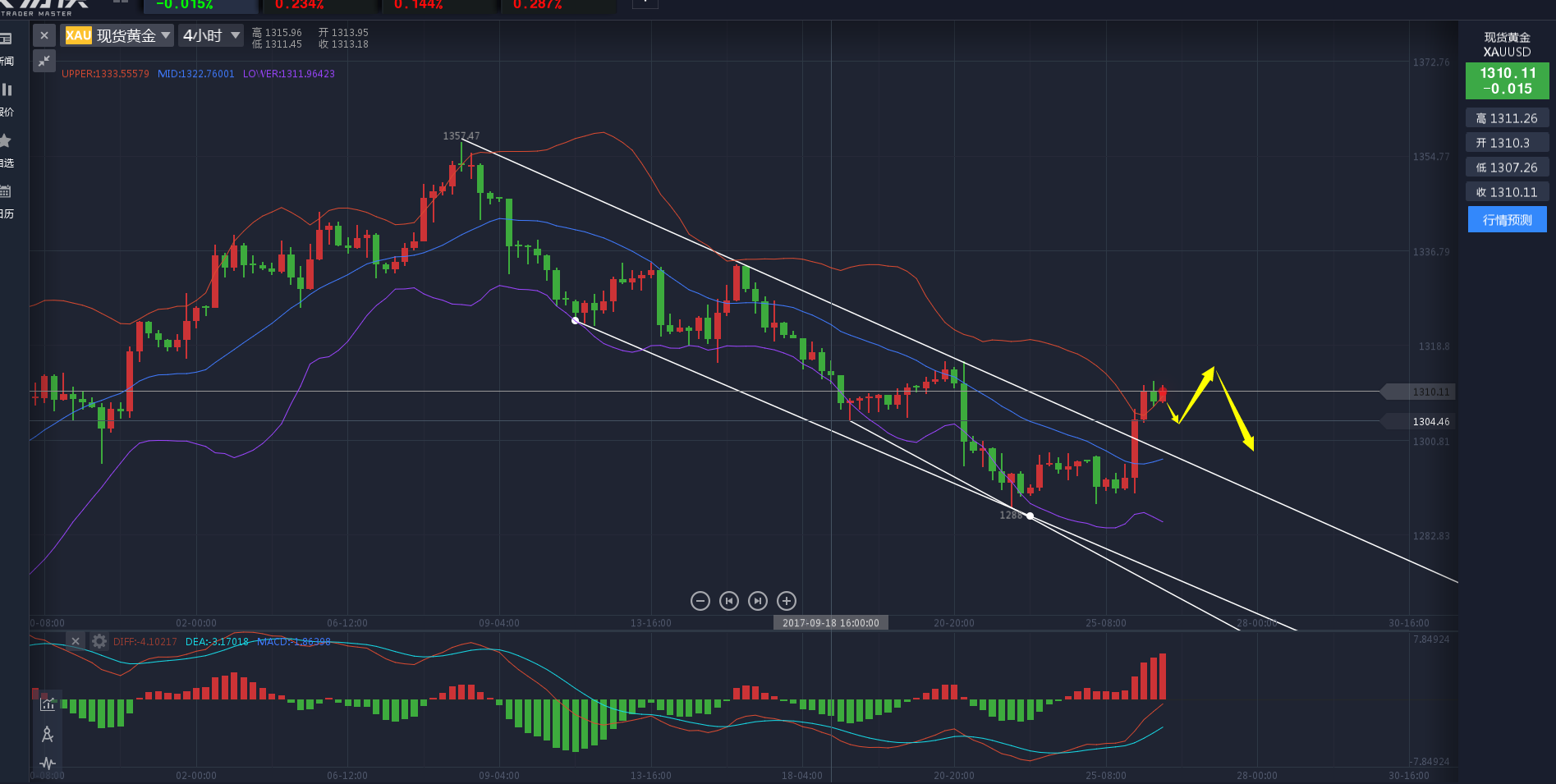Close the MACD indicator panel
Image resolution: width=1556 pixels, height=784 pixels.
(76, 641)
